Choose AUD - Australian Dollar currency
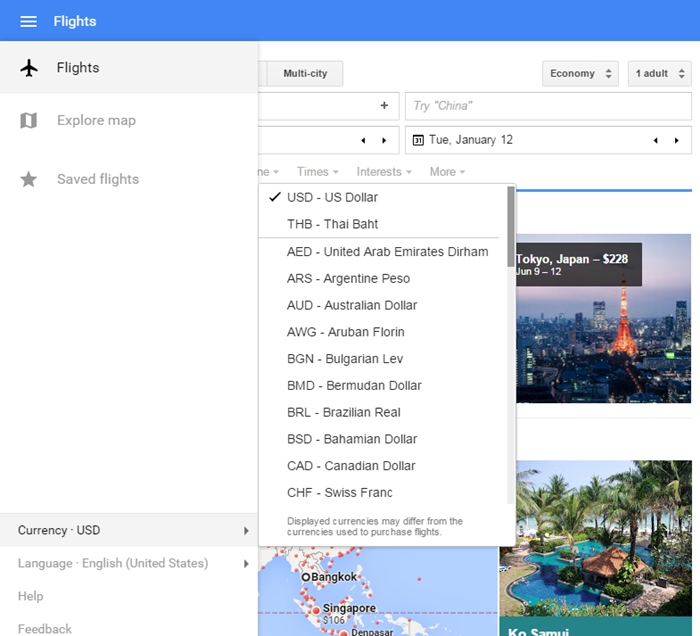 point(383,305)
